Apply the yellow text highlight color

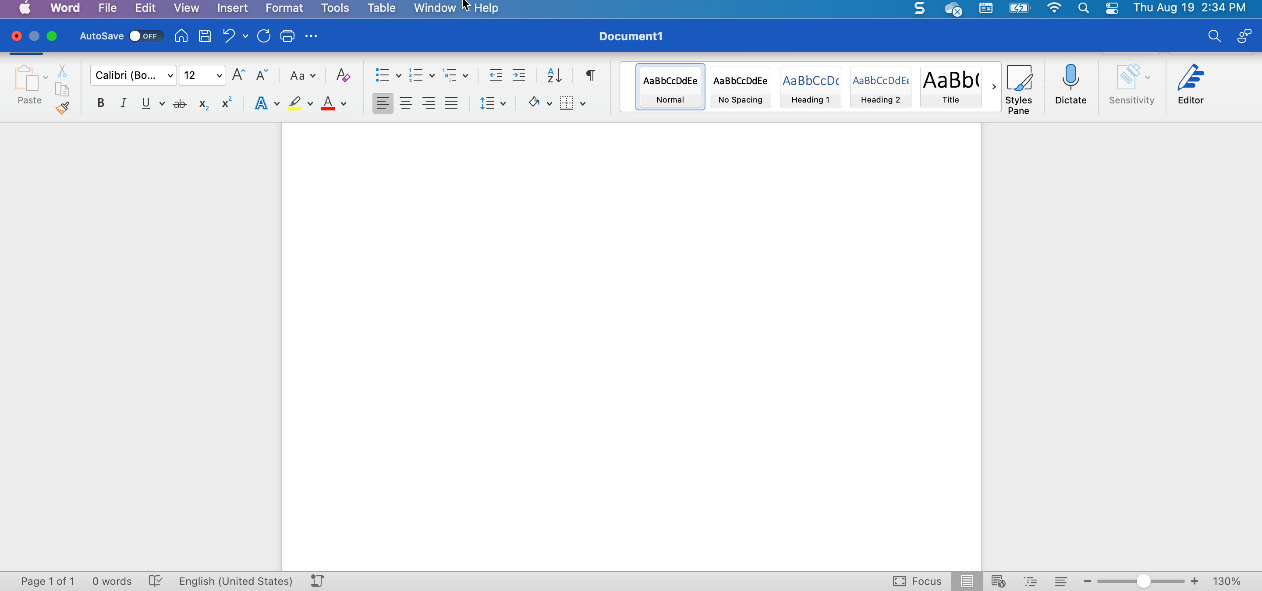[x=294, y=103]
